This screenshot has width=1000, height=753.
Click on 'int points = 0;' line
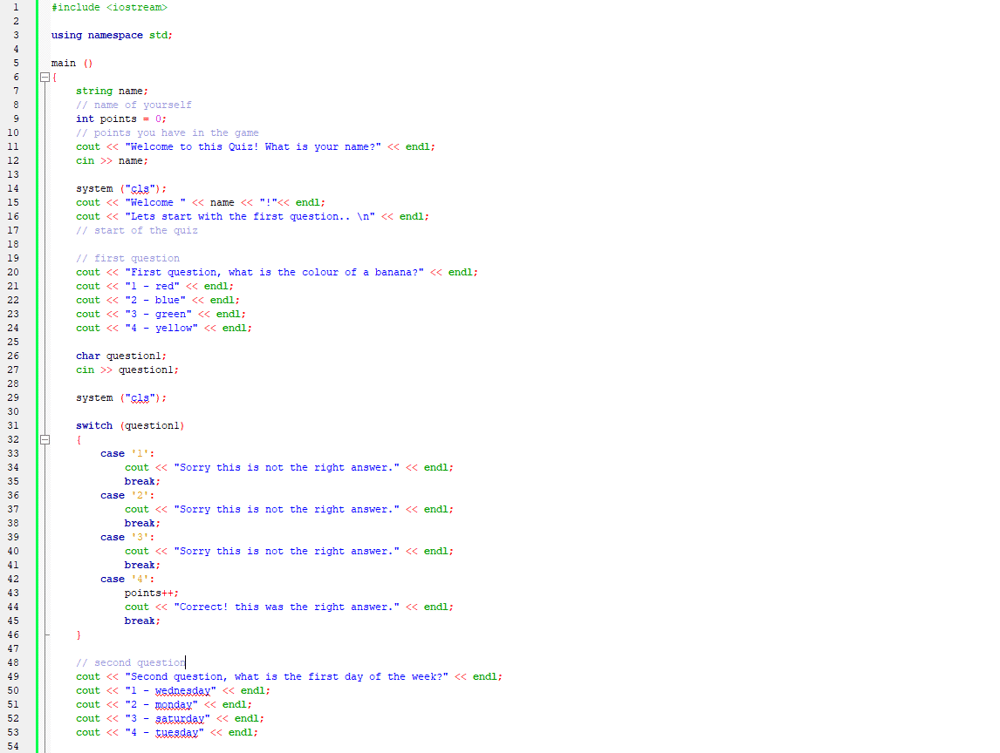click(x=121, y=119)
